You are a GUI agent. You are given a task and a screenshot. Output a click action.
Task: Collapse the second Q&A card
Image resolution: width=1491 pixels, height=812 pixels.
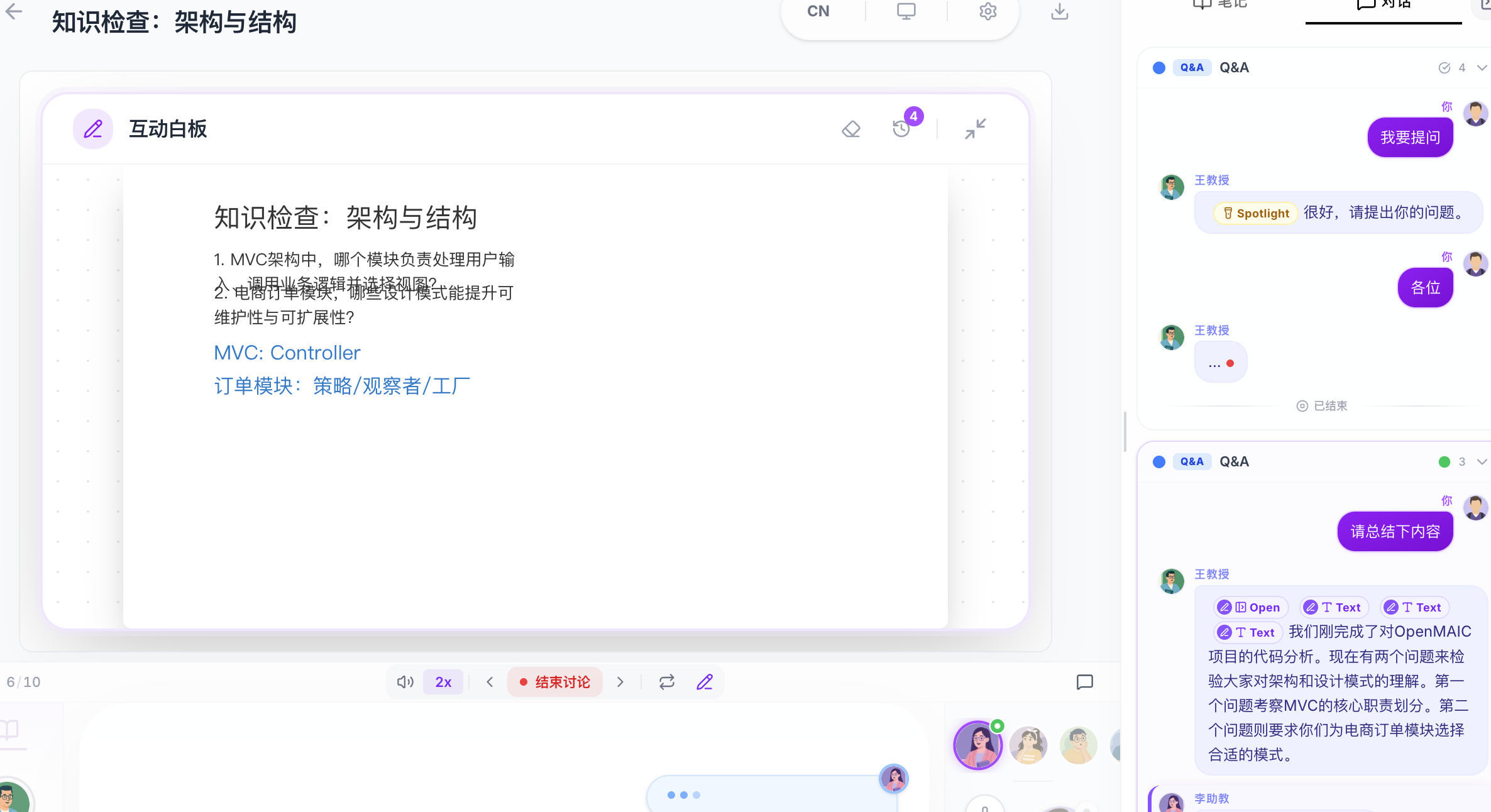tap(1482, 461)
